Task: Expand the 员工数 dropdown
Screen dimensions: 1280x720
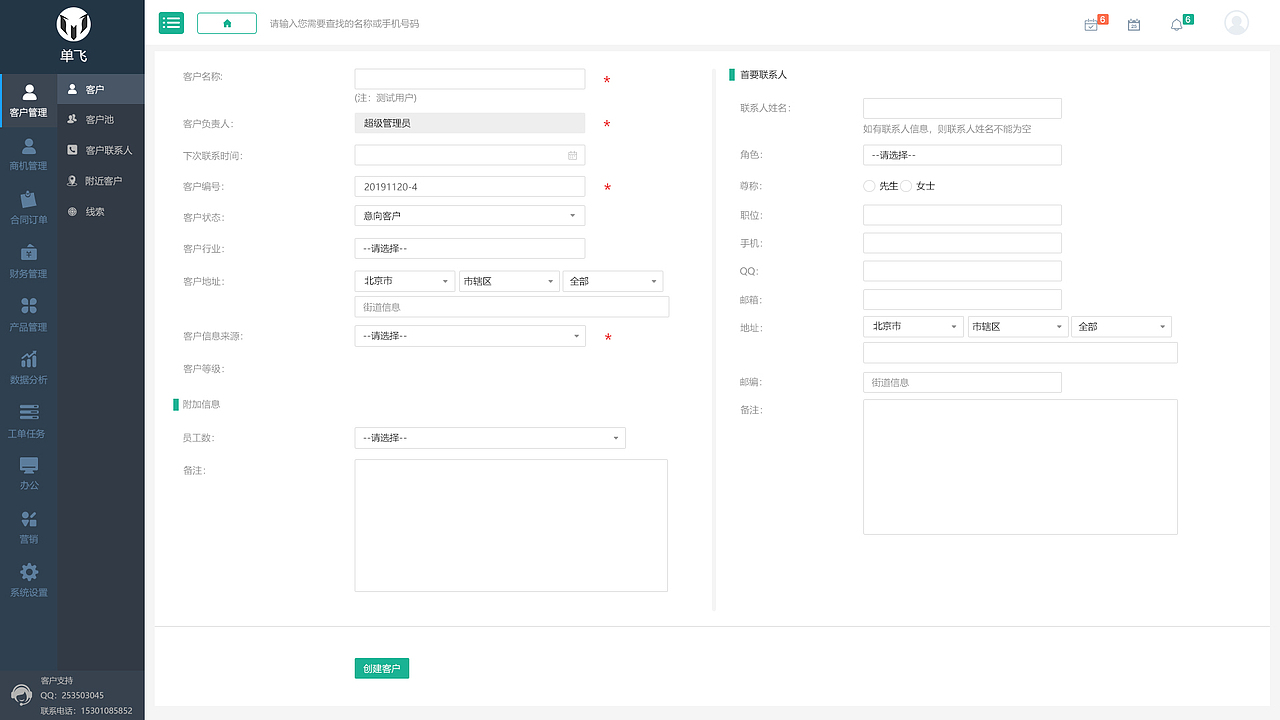Action: click(489, 438)
